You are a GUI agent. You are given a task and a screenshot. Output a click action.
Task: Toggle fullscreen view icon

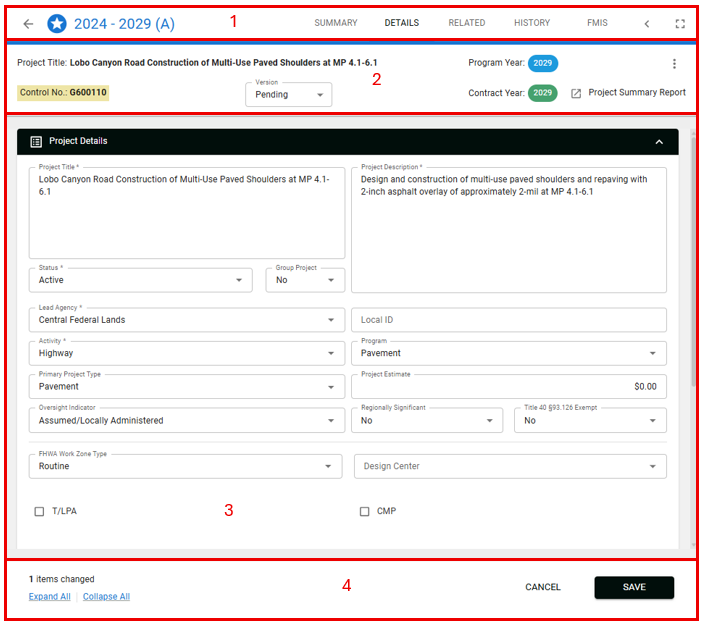pos(680,24)
